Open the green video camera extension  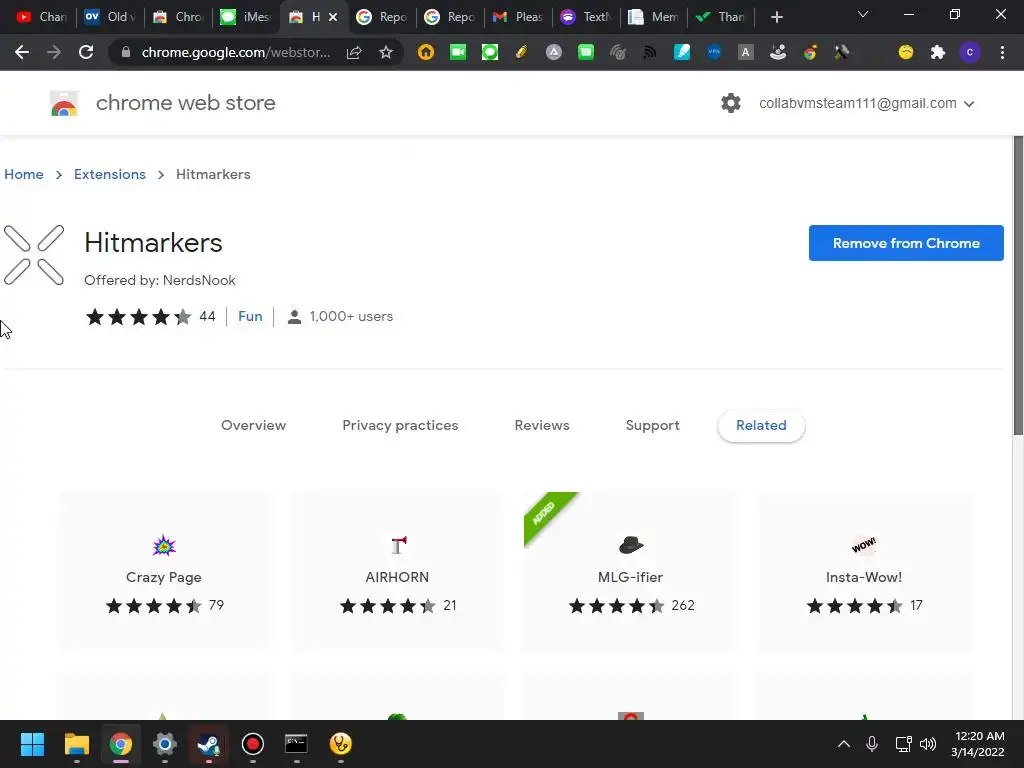[458, 52]
